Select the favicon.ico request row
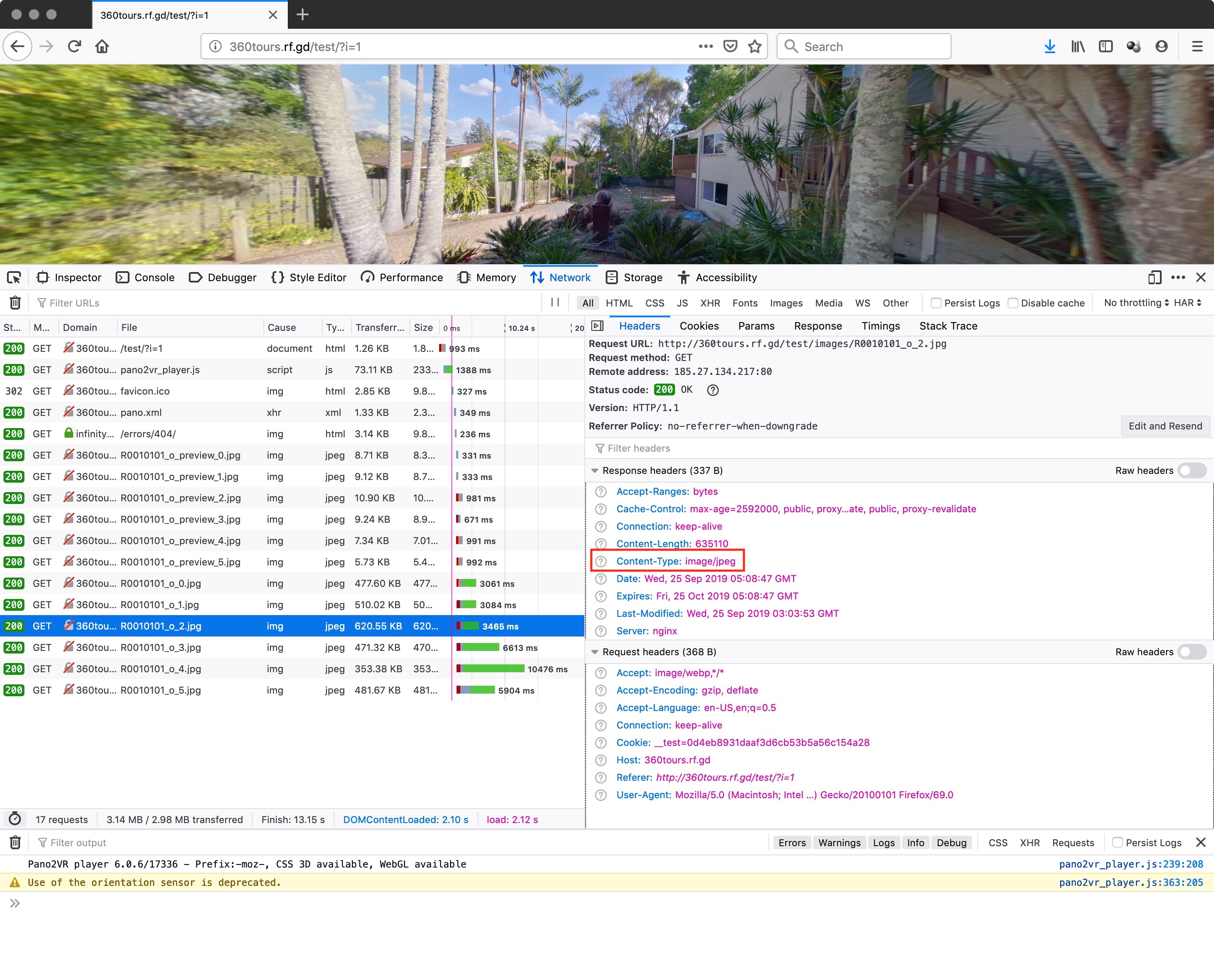1214x980 pixels. [292, 391]
